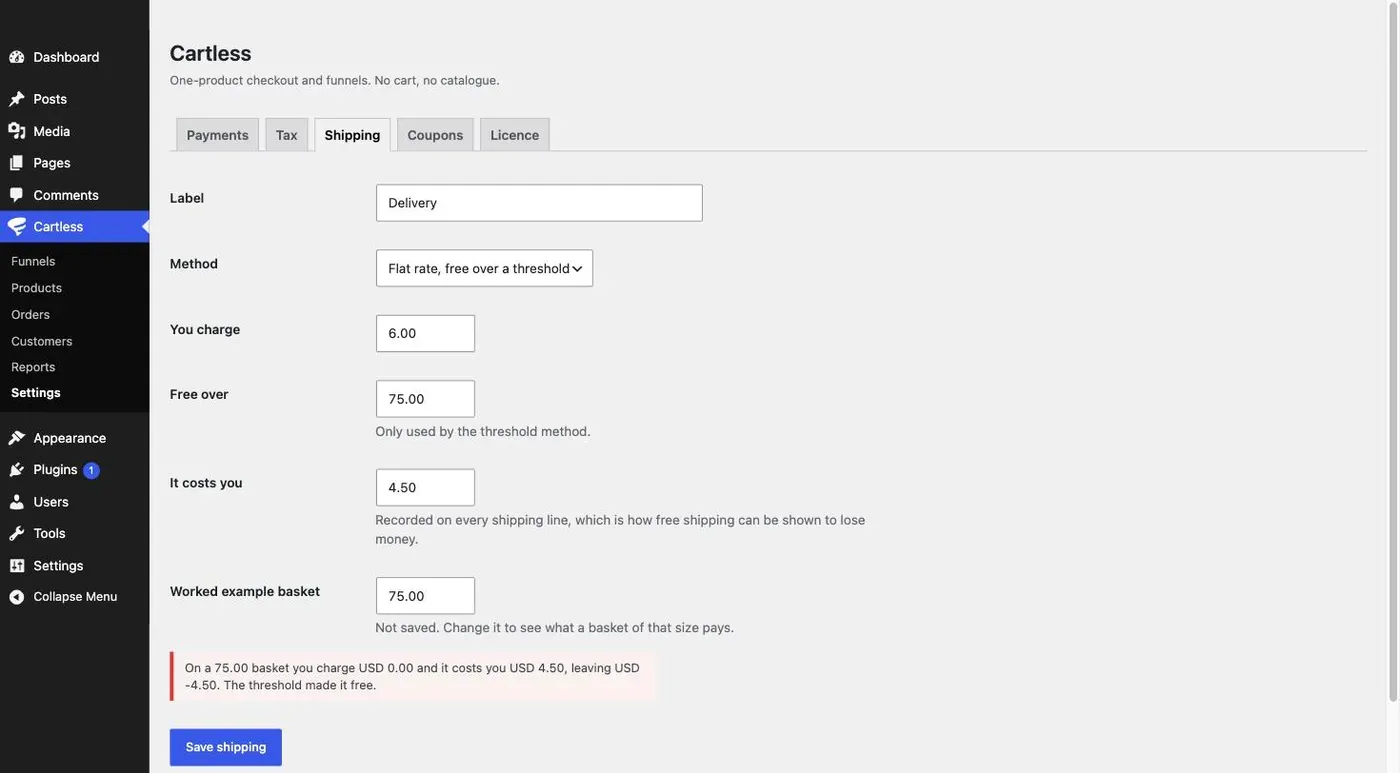Go to the Users menu item
Screen dimensions: 1400x773
pyautogui.click(x=75, y=502)
